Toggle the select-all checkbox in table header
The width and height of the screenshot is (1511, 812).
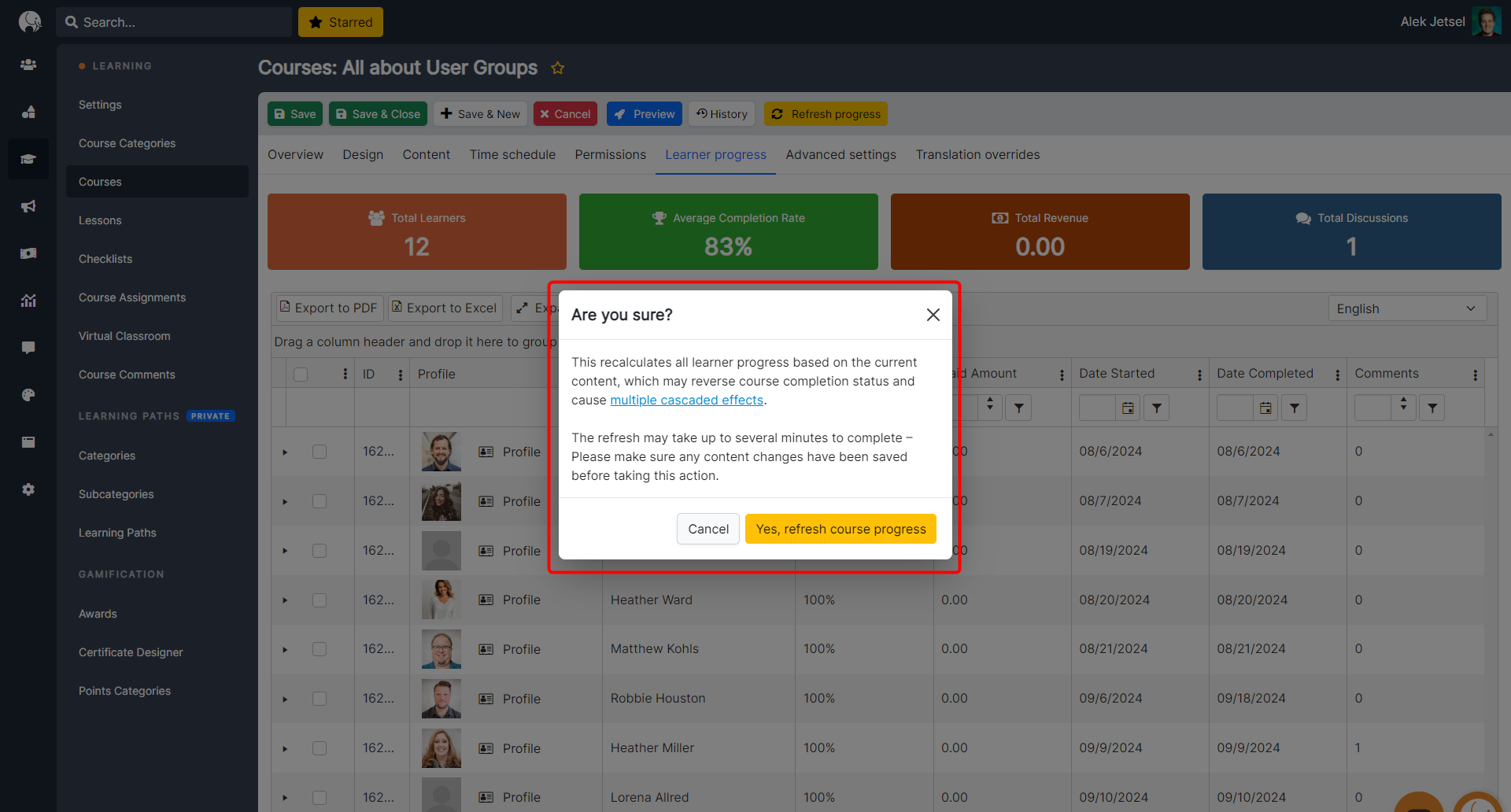(301, 375)
